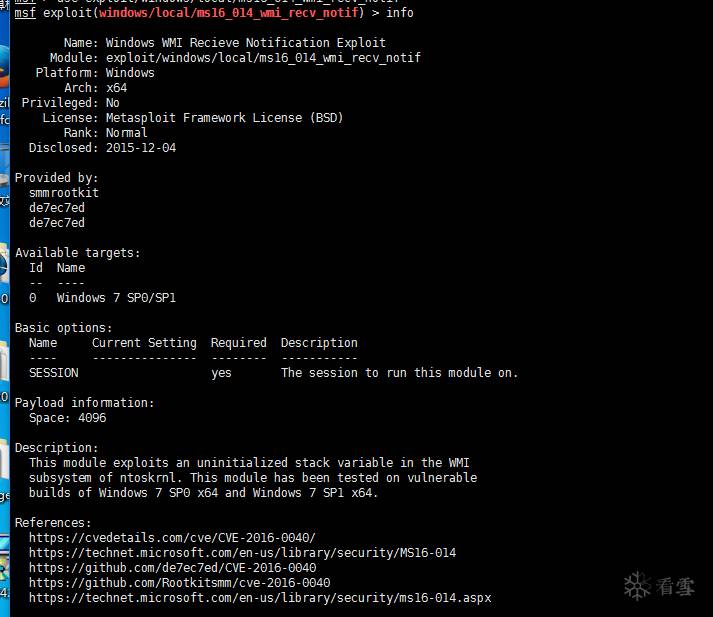Click the yes value under Required

pos(221,373)
